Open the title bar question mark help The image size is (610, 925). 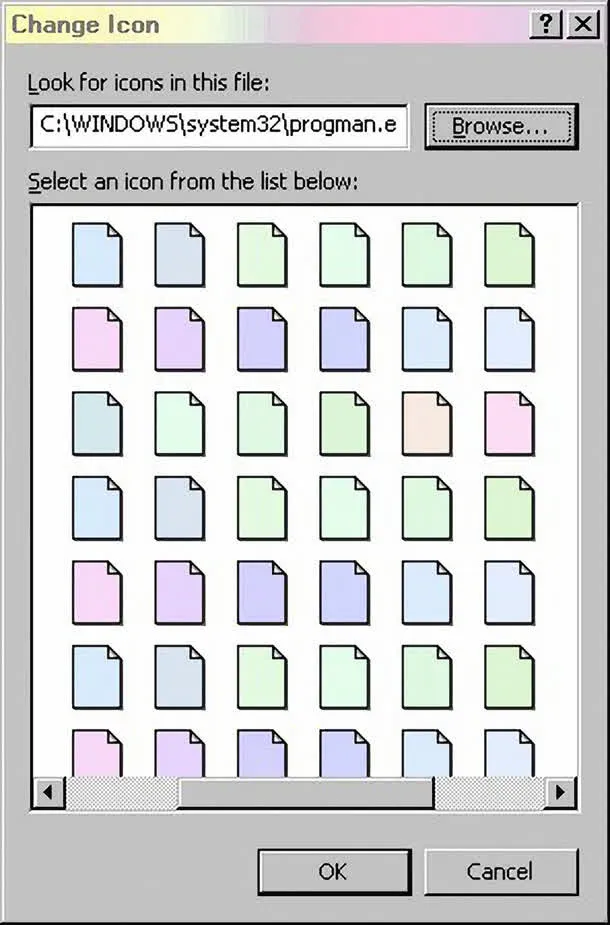[543, 25]
